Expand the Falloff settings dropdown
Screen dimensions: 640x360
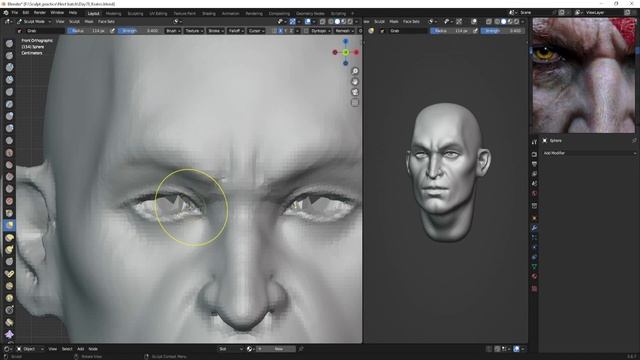236,31
